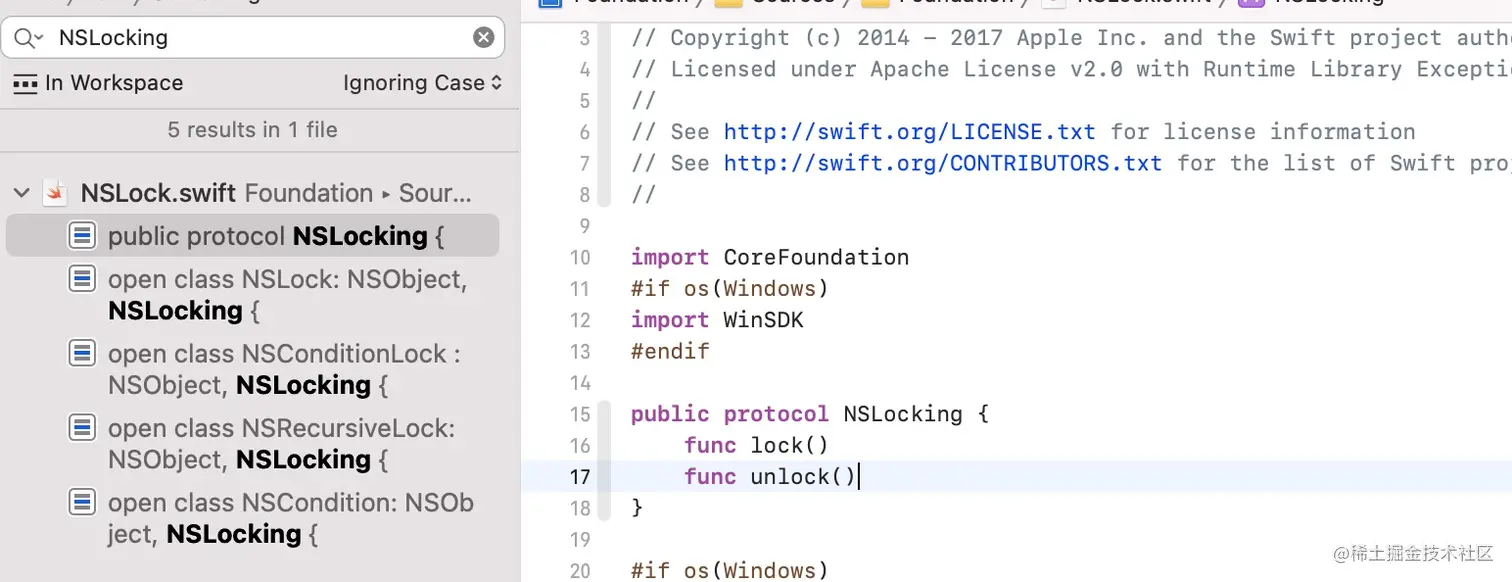Collapse the NSLock.swift results group

coord(21,193)
